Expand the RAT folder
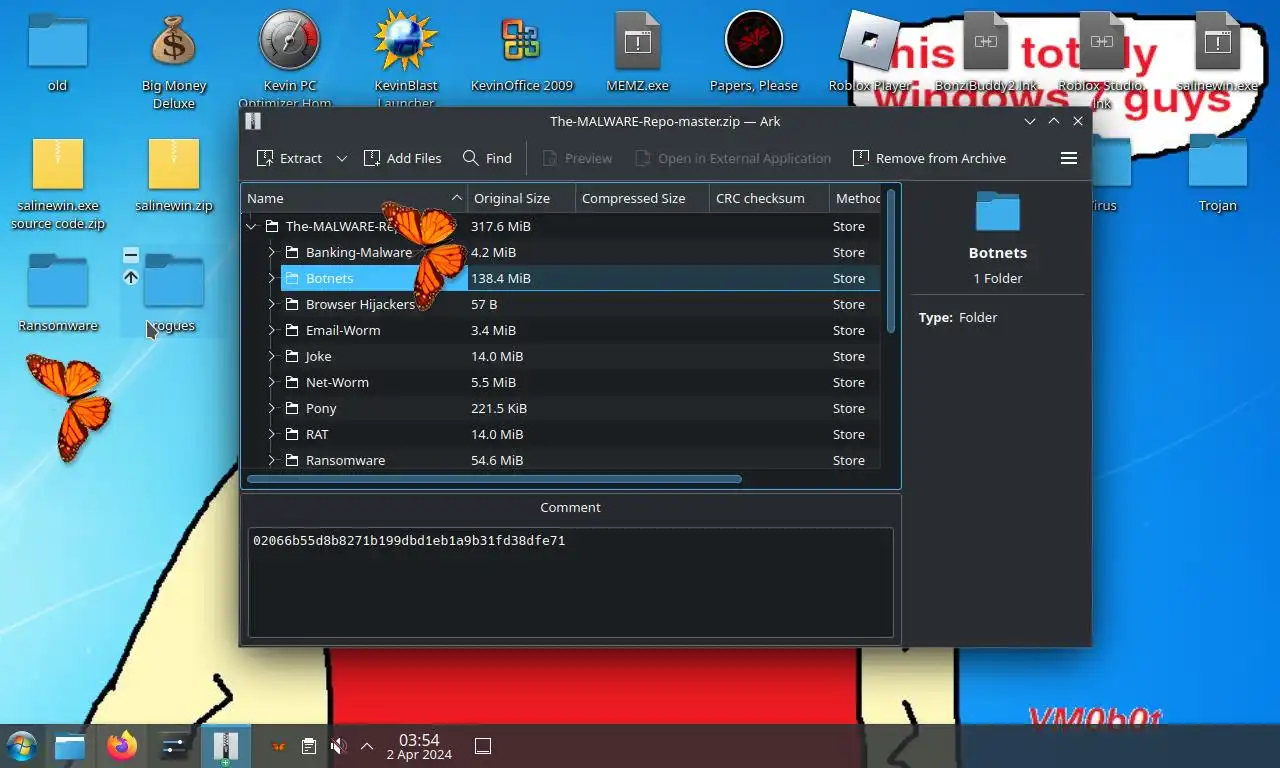 pyautogui.click(x=271, y=434)
